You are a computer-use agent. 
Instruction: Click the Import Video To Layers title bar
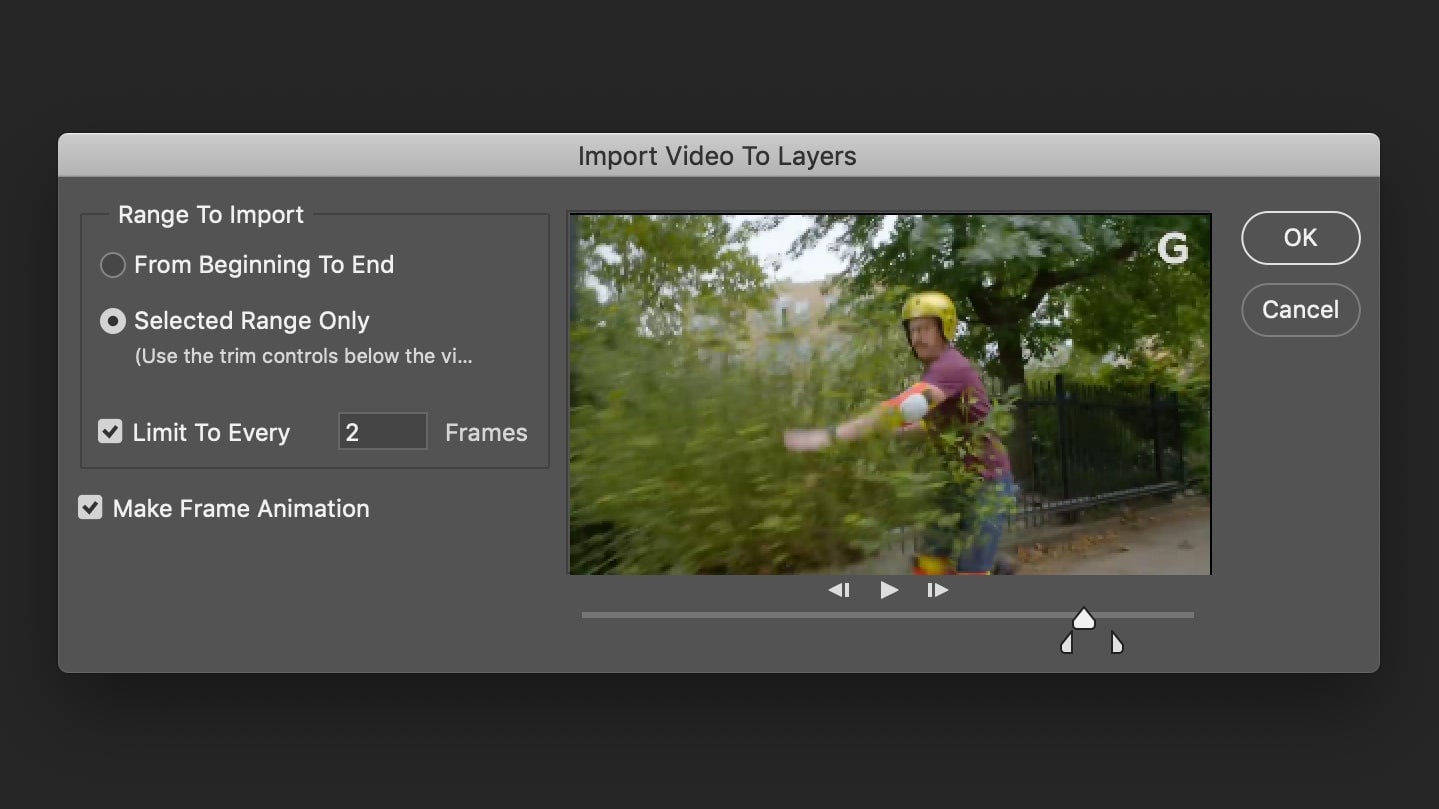716,155
